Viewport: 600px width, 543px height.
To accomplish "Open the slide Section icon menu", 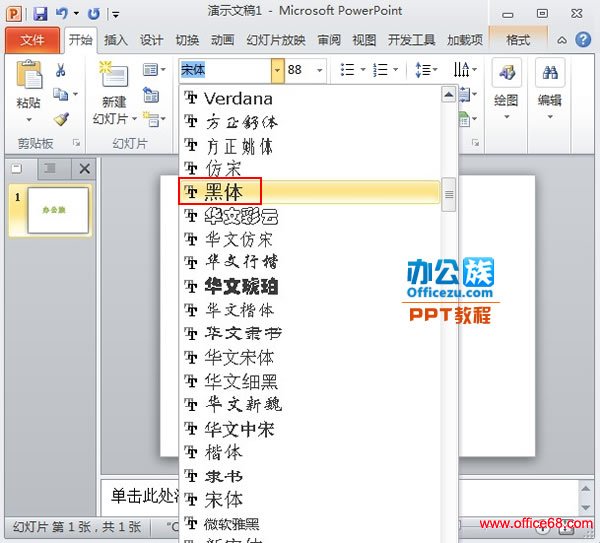I will tap(154, 119).
